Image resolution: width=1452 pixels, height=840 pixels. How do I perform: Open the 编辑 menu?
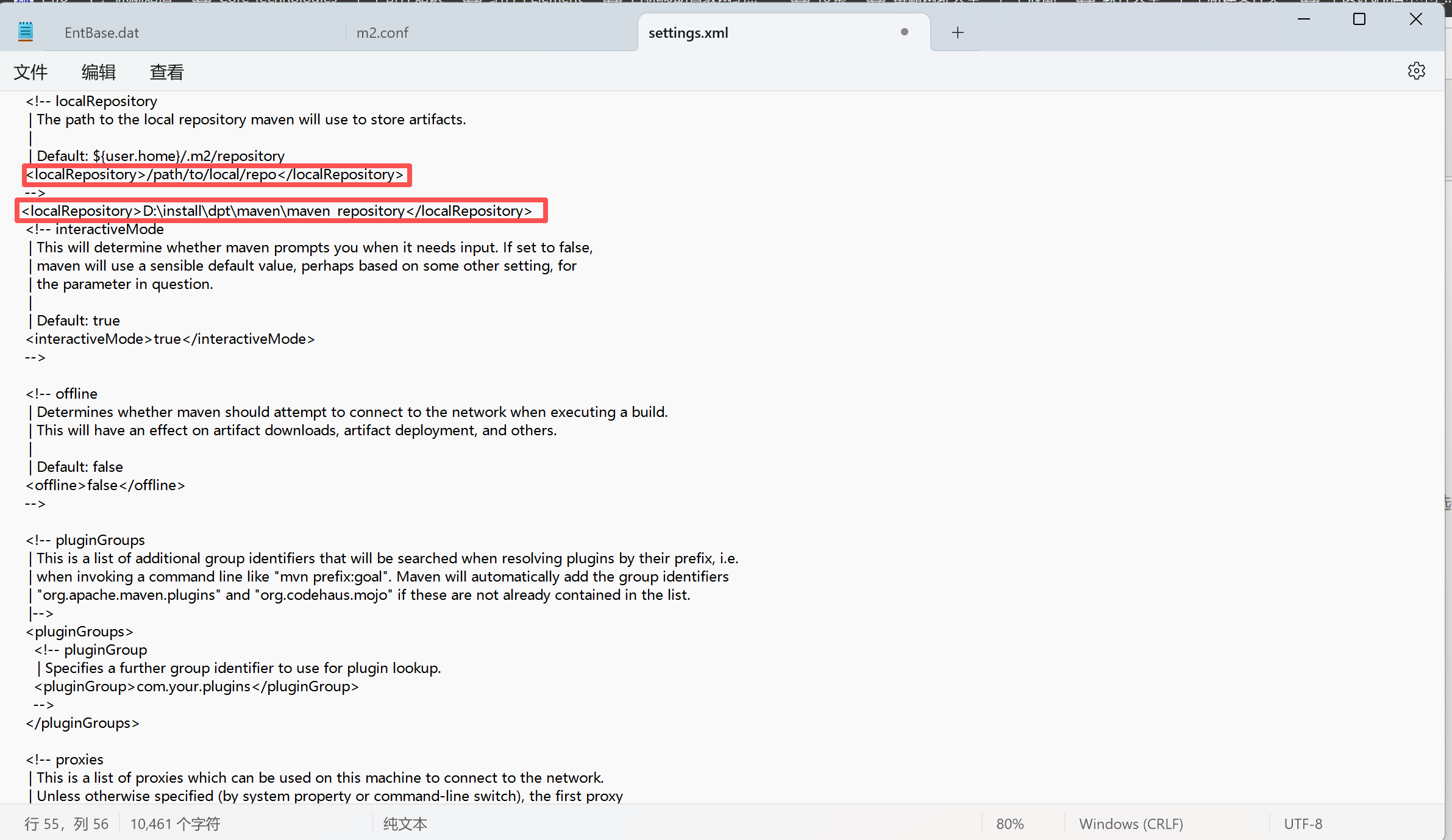(x=99, y=72)
